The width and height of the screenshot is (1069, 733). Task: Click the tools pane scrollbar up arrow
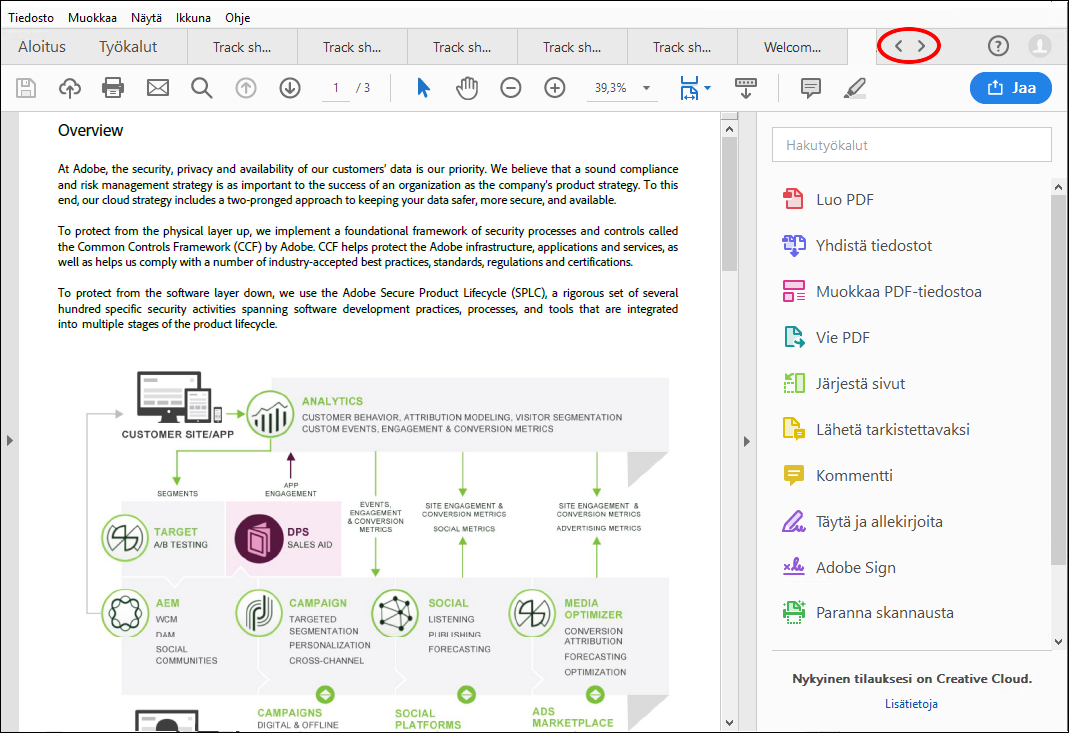point(1058,187)
